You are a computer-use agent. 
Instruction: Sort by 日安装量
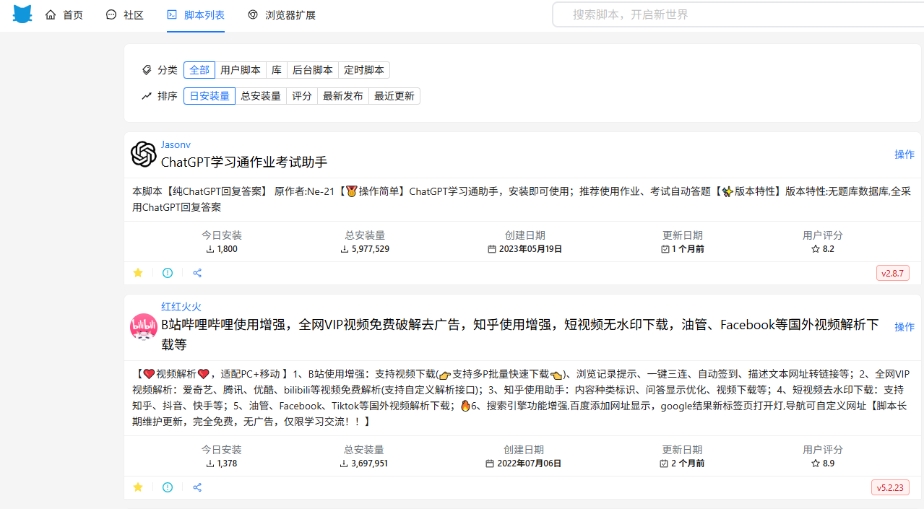[209, 96]
